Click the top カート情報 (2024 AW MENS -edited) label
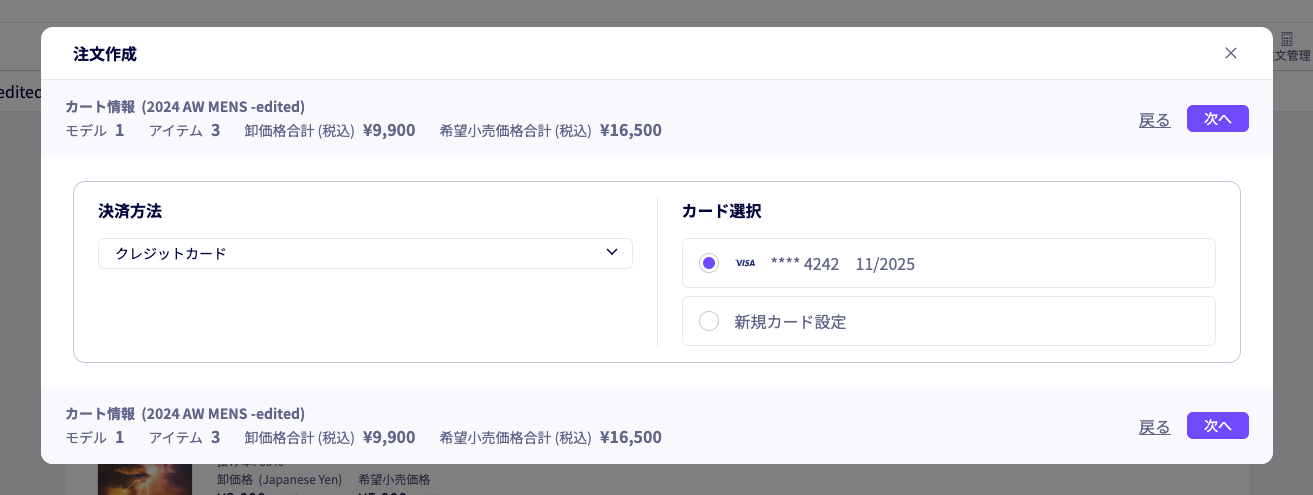The image size is (1313, 495). pos(185,106)
